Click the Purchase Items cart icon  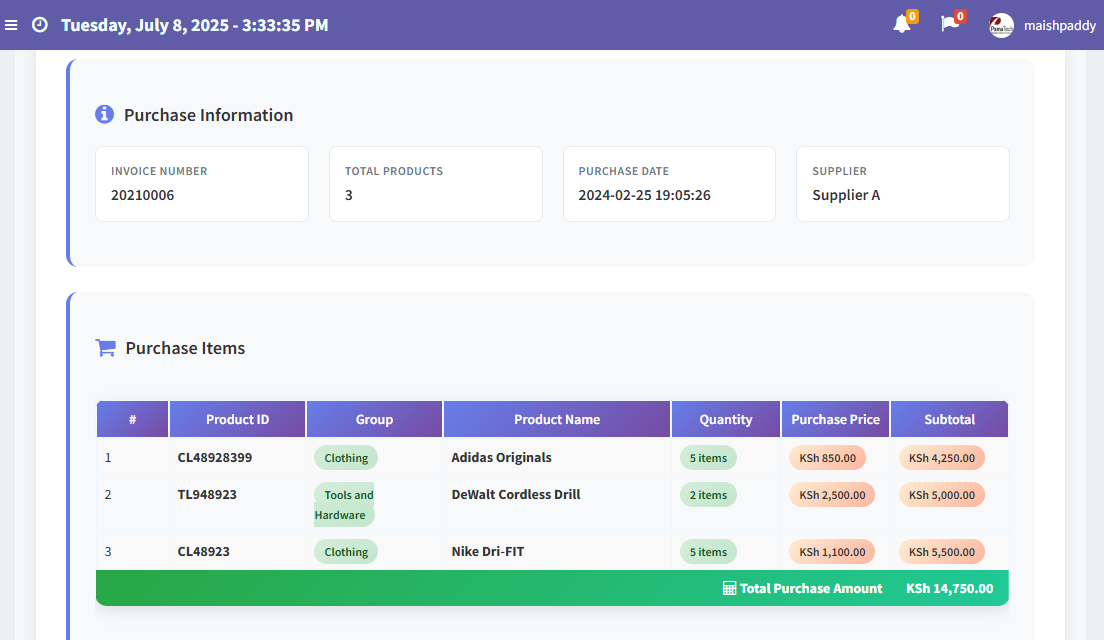105,348
